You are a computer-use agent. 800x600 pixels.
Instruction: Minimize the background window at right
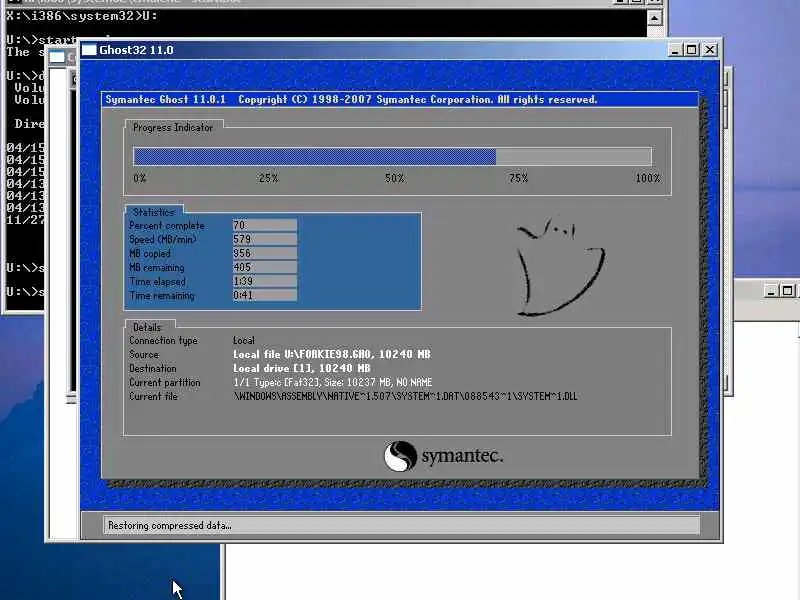click(771, 291)
